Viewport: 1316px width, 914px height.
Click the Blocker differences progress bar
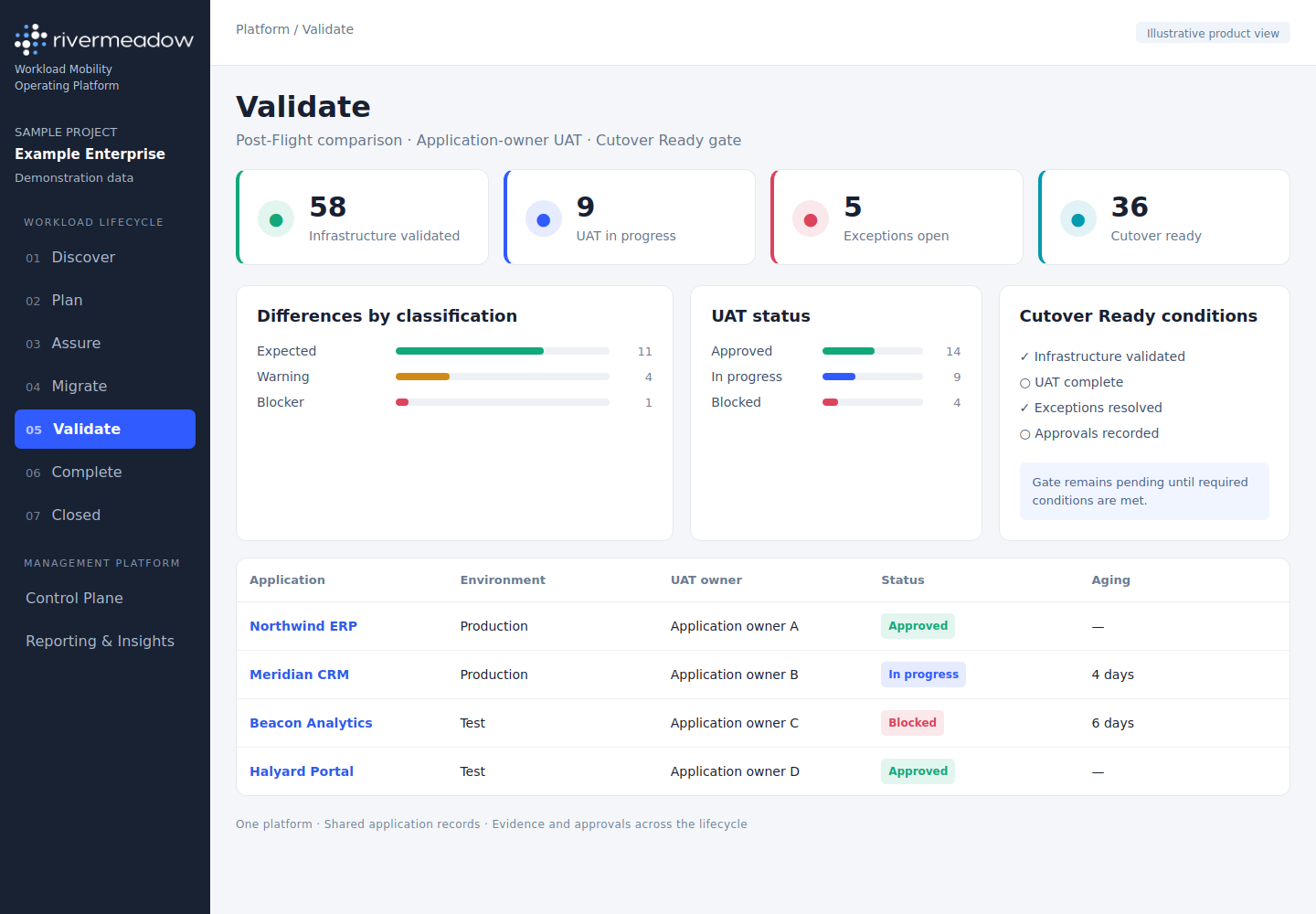click(503, 402)
